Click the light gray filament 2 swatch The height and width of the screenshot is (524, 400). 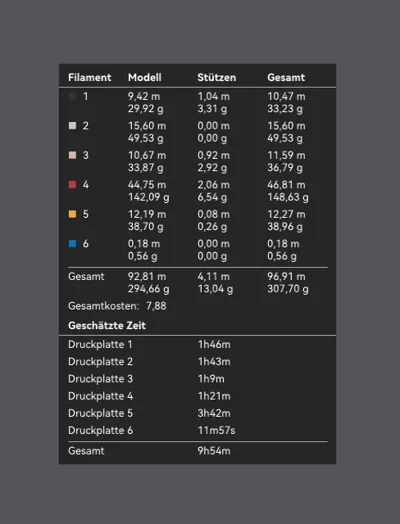[x=73, y=126]
